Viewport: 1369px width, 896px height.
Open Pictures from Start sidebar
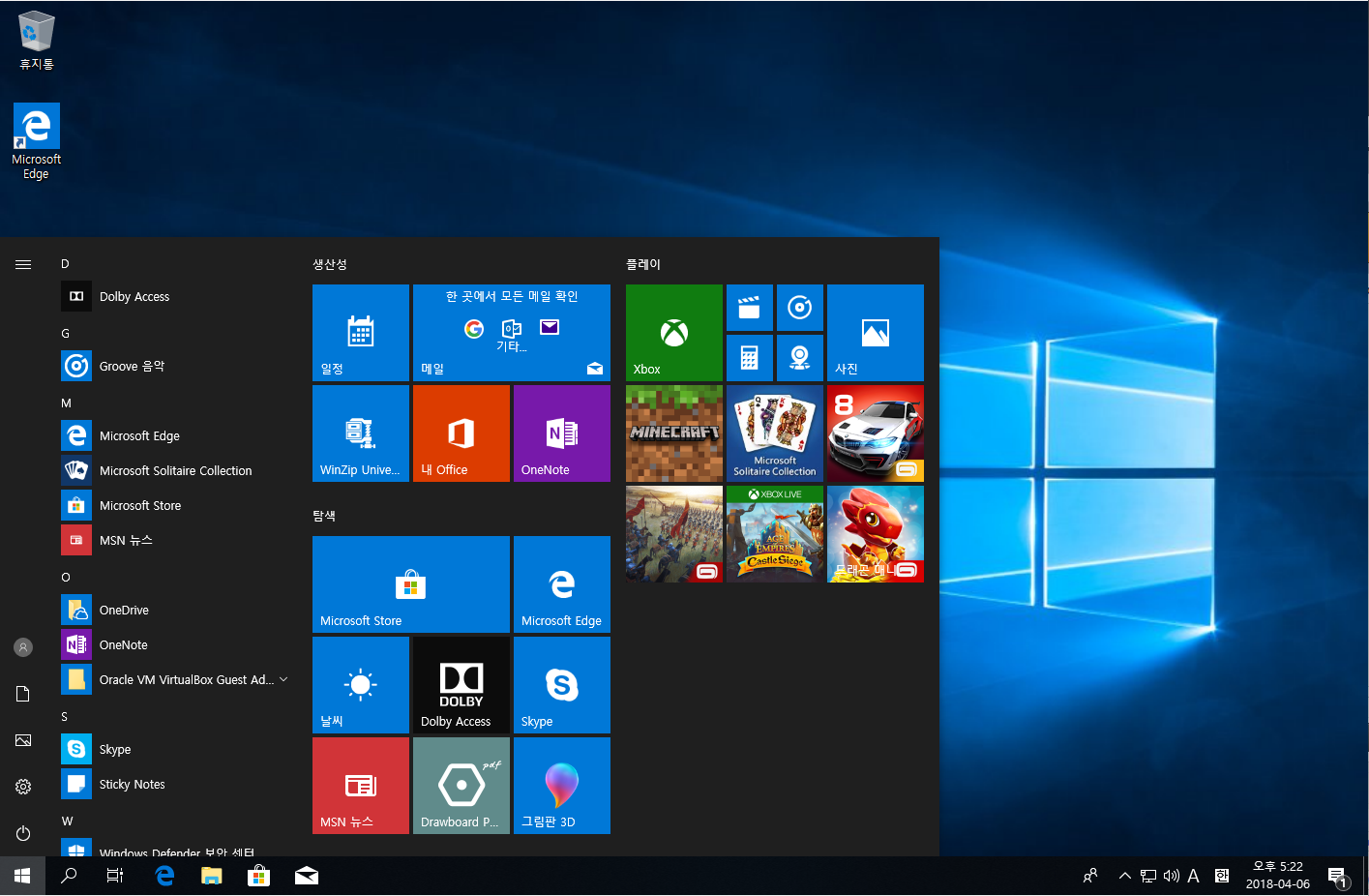[23, 740]
